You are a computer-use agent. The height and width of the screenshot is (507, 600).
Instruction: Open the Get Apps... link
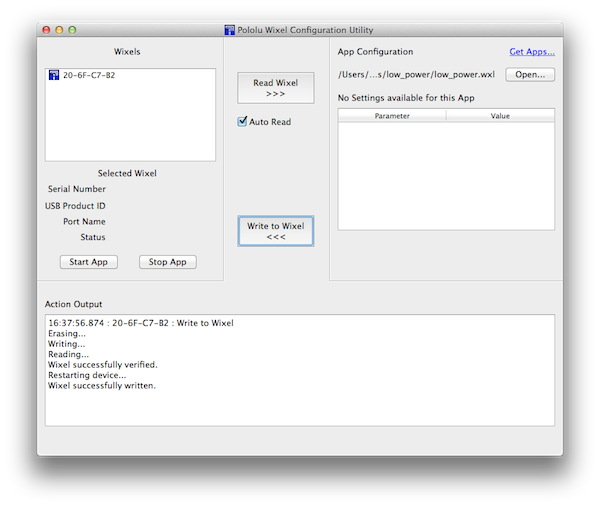(x=531, y=52)
